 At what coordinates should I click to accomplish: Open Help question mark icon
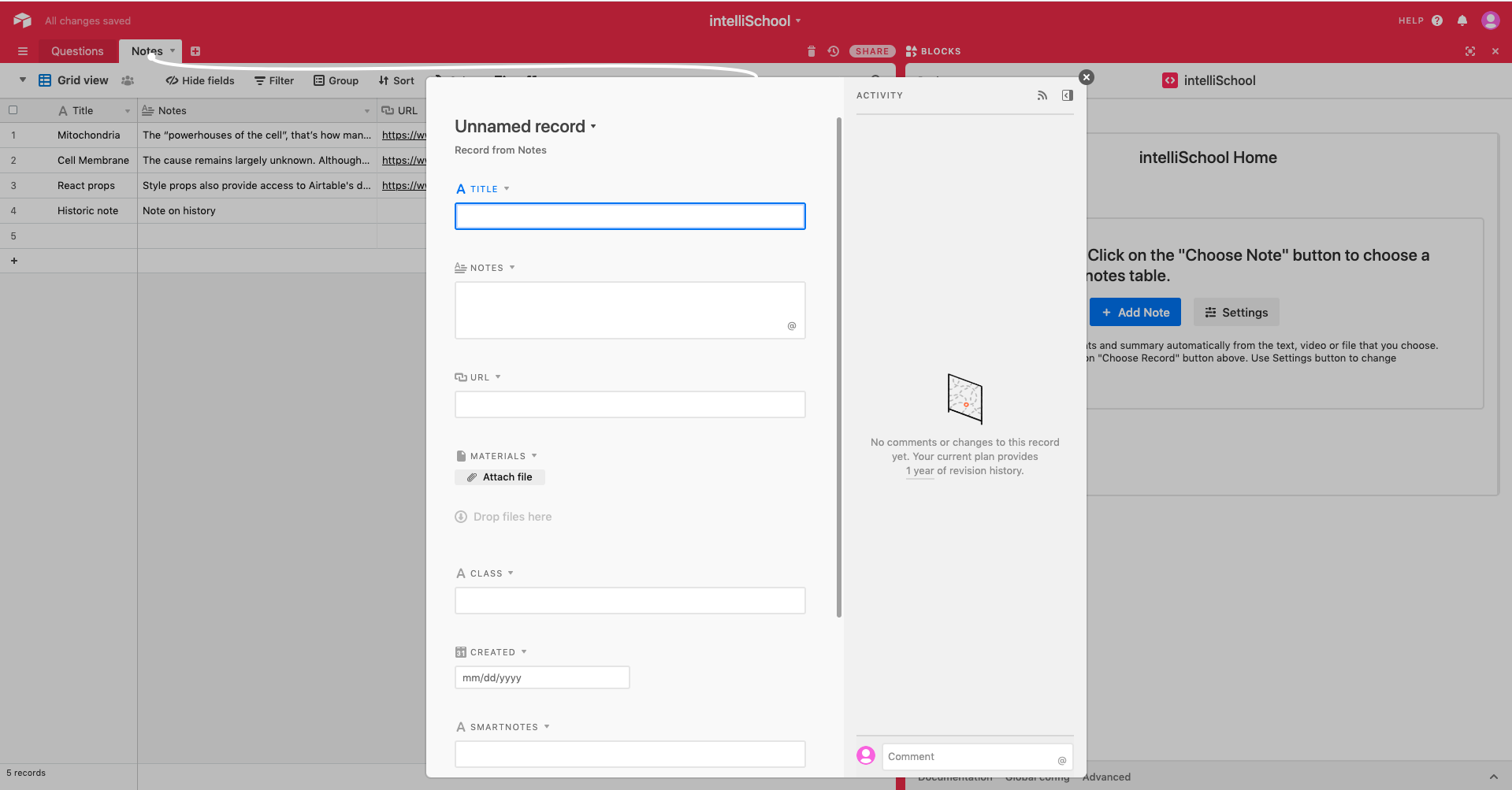coord(1437,20)
